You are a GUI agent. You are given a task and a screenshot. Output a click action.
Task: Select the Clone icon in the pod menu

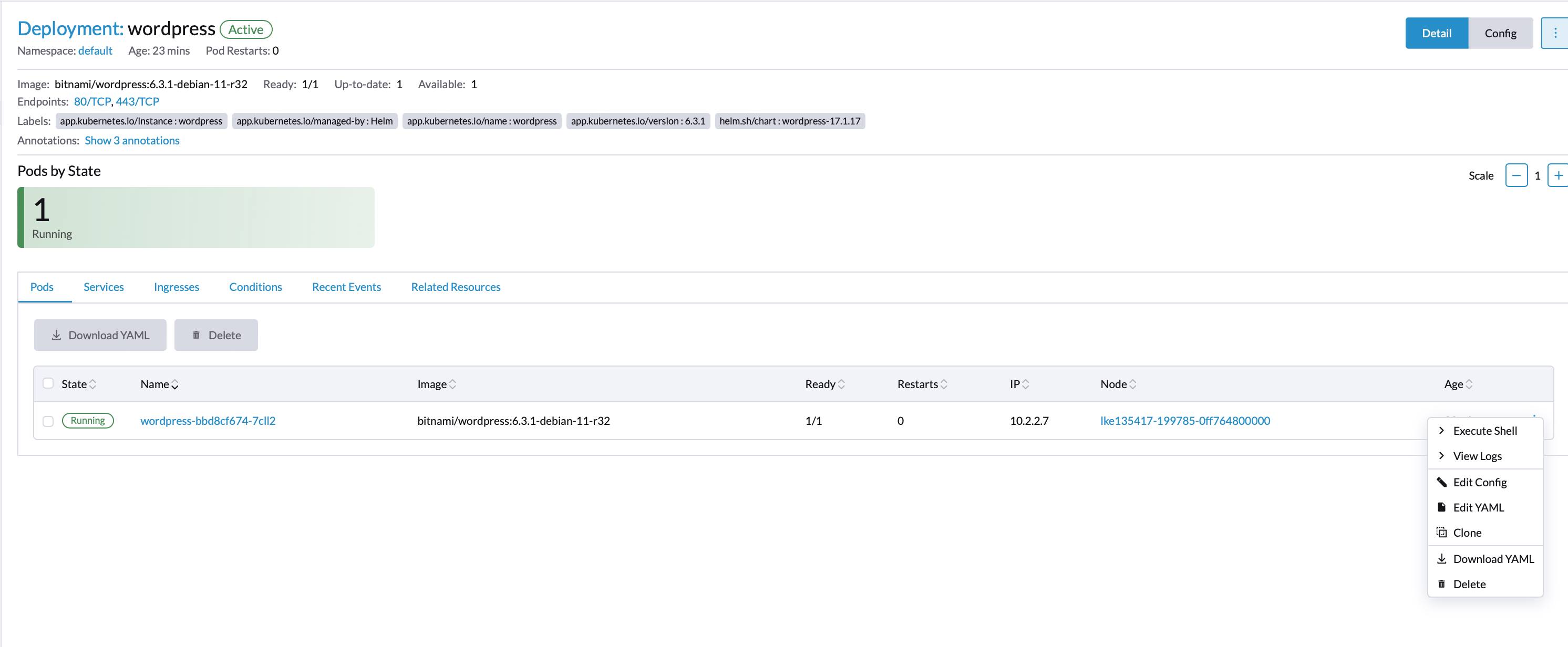tap(1442, 532)
